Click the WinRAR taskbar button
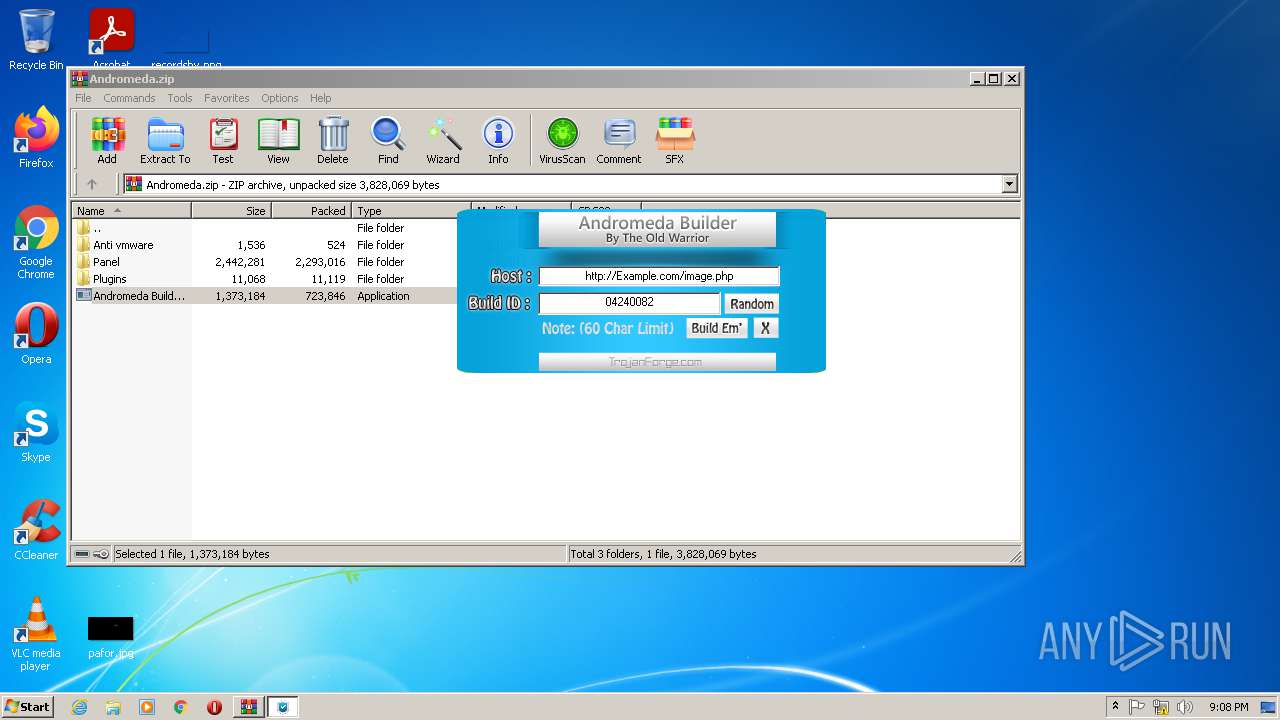Image resolution: width=1280 pixels, height=720 pixels. click(x=248, y=707)
